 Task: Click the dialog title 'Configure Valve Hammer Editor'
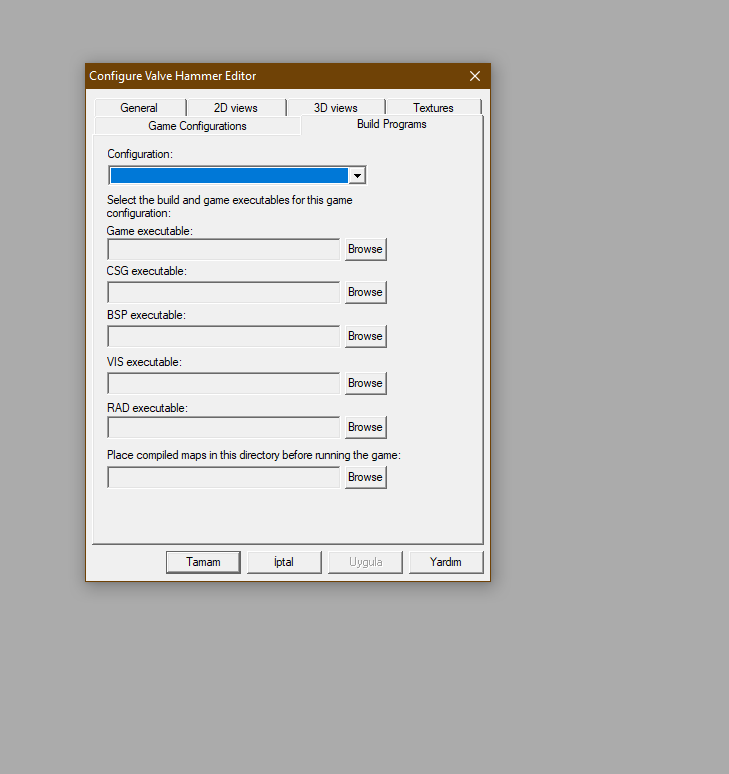[173, 76]
